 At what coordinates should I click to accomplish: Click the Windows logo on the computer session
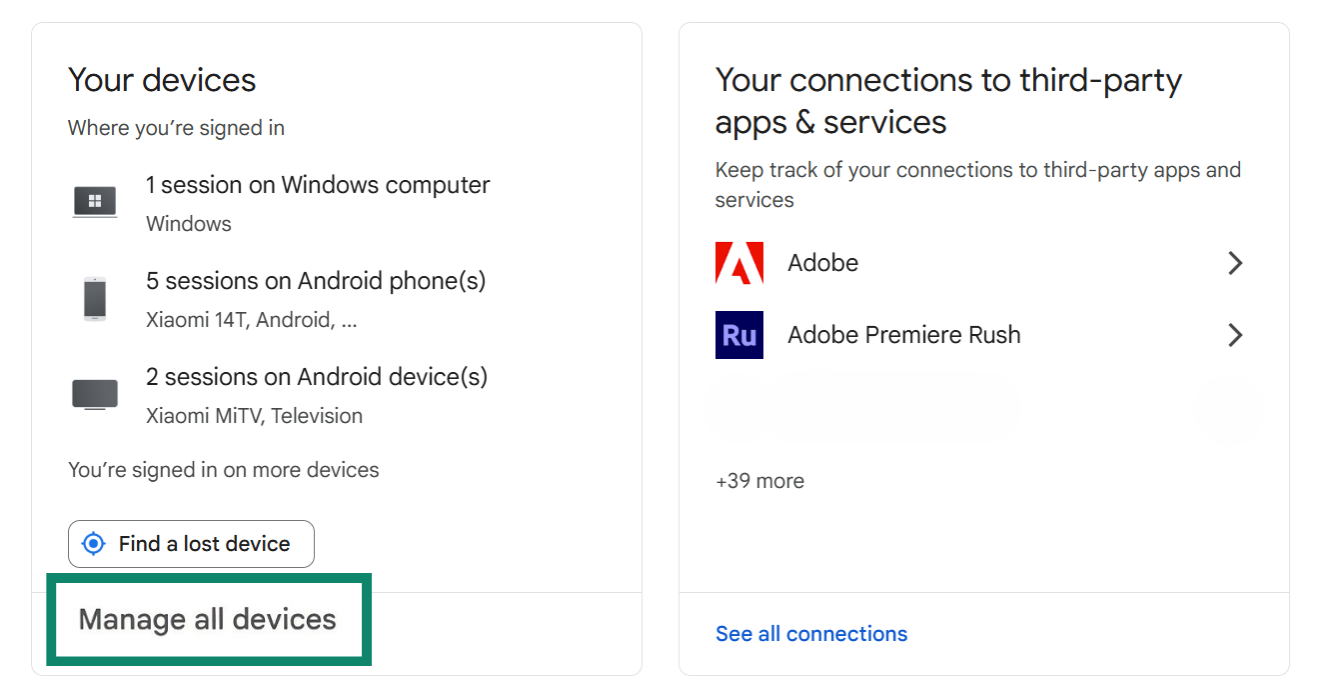click(94, 200)
